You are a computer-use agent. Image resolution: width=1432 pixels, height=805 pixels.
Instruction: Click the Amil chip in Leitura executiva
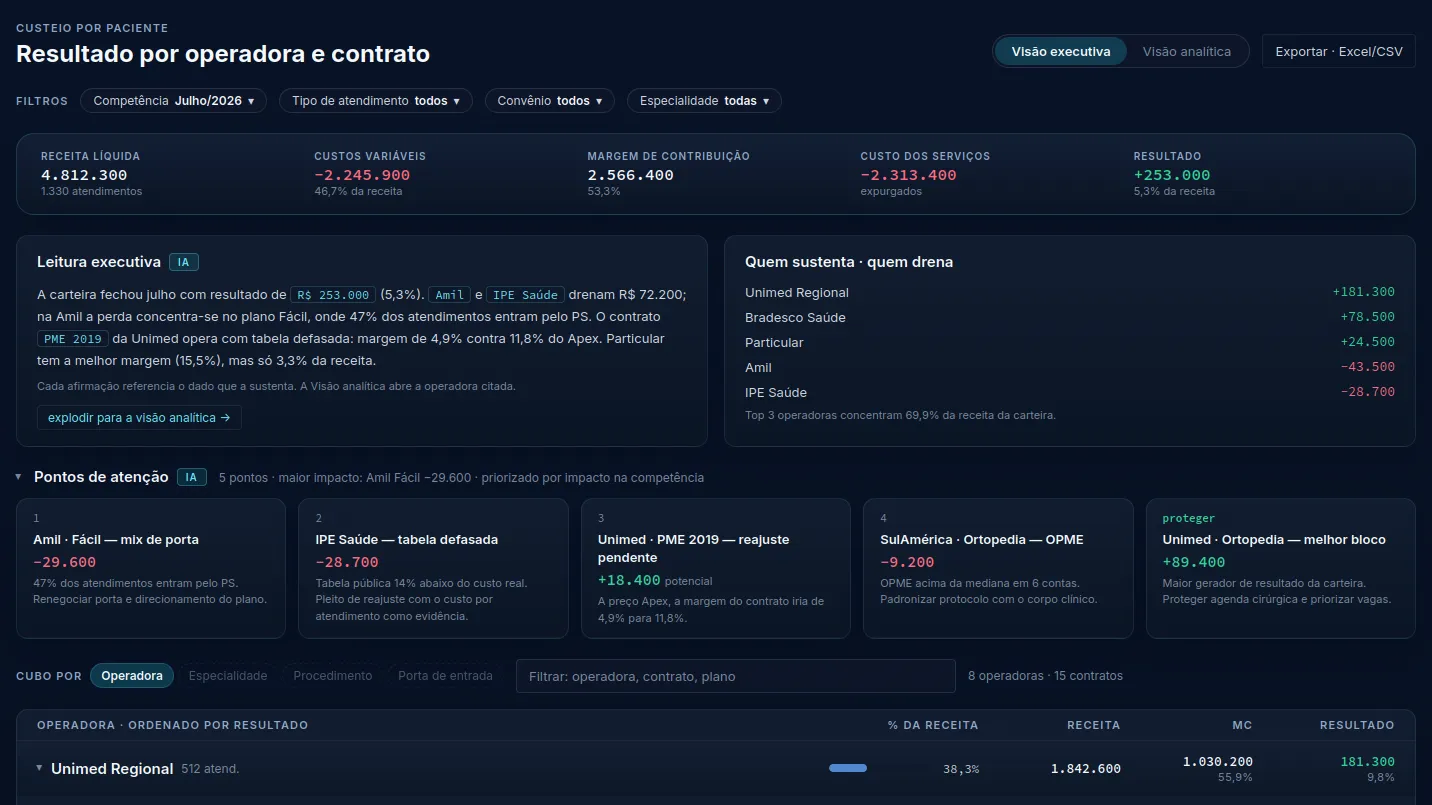pyautogui.click(x=450, y=295)
